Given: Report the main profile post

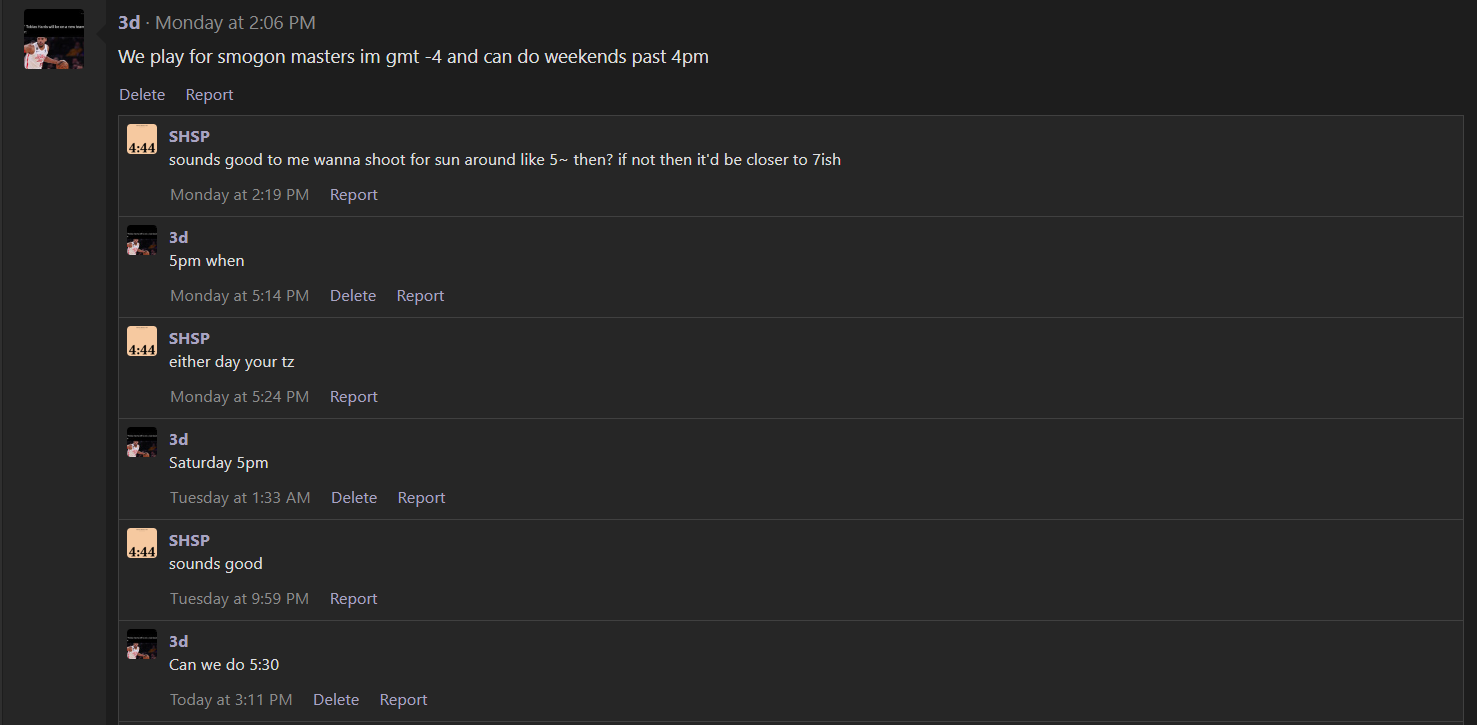Looking at the screenshot, I should [209, 95].
